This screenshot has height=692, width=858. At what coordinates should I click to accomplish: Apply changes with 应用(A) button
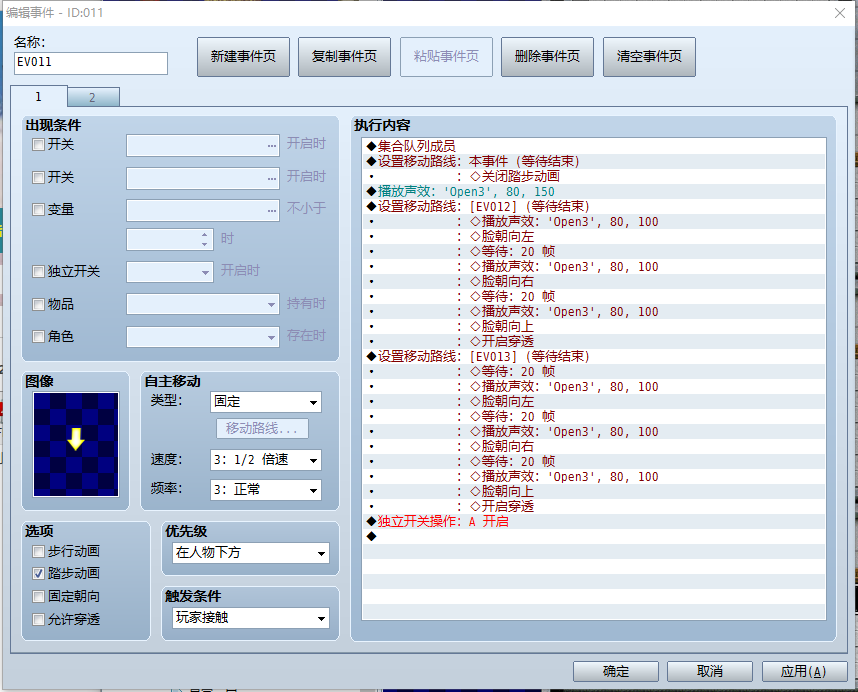pyautogui.click(x=804, y=671)
